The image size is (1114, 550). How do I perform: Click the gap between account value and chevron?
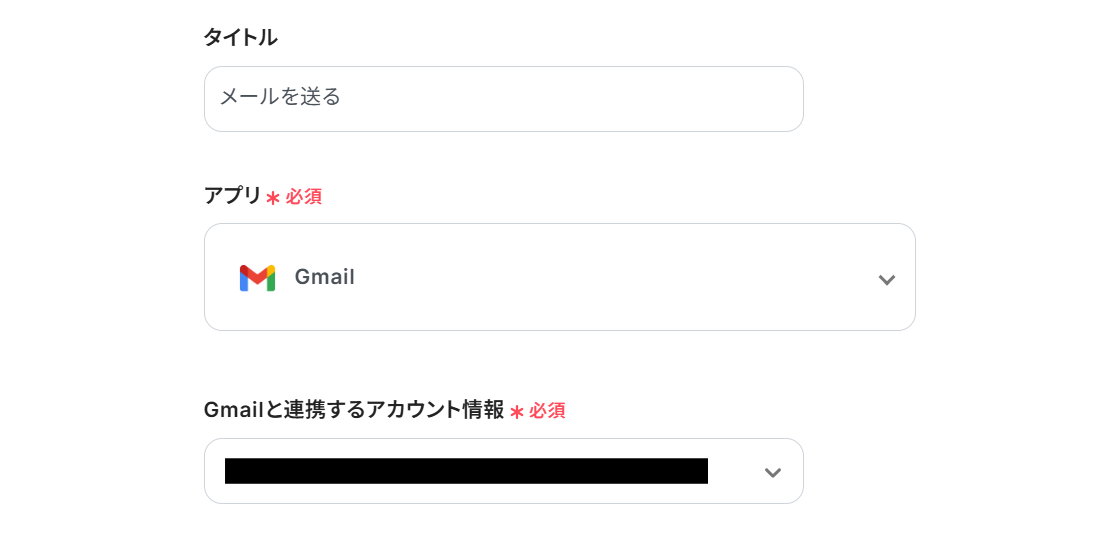tap(734, 471)
